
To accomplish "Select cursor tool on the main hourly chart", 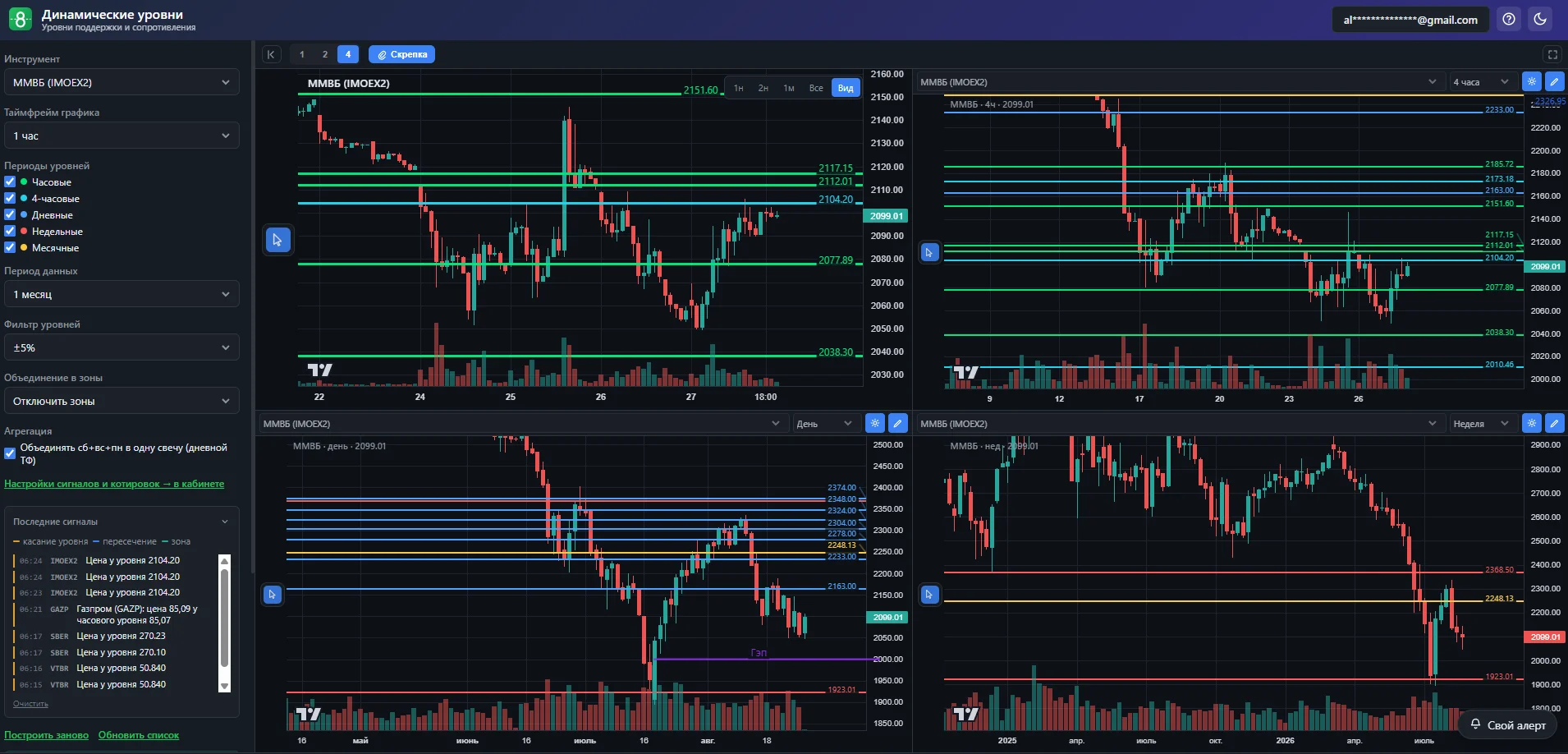I will click(x=277, y=240).
